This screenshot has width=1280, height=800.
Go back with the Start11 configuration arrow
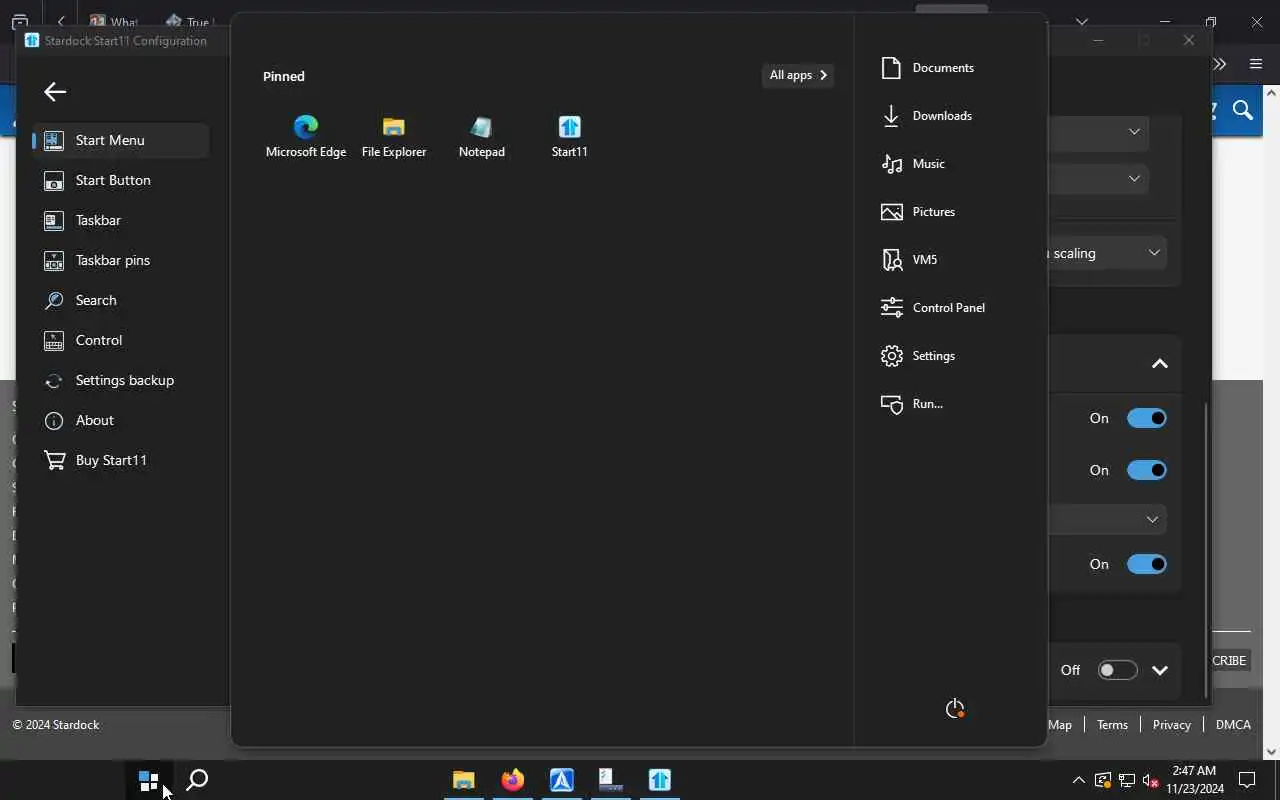55,92
